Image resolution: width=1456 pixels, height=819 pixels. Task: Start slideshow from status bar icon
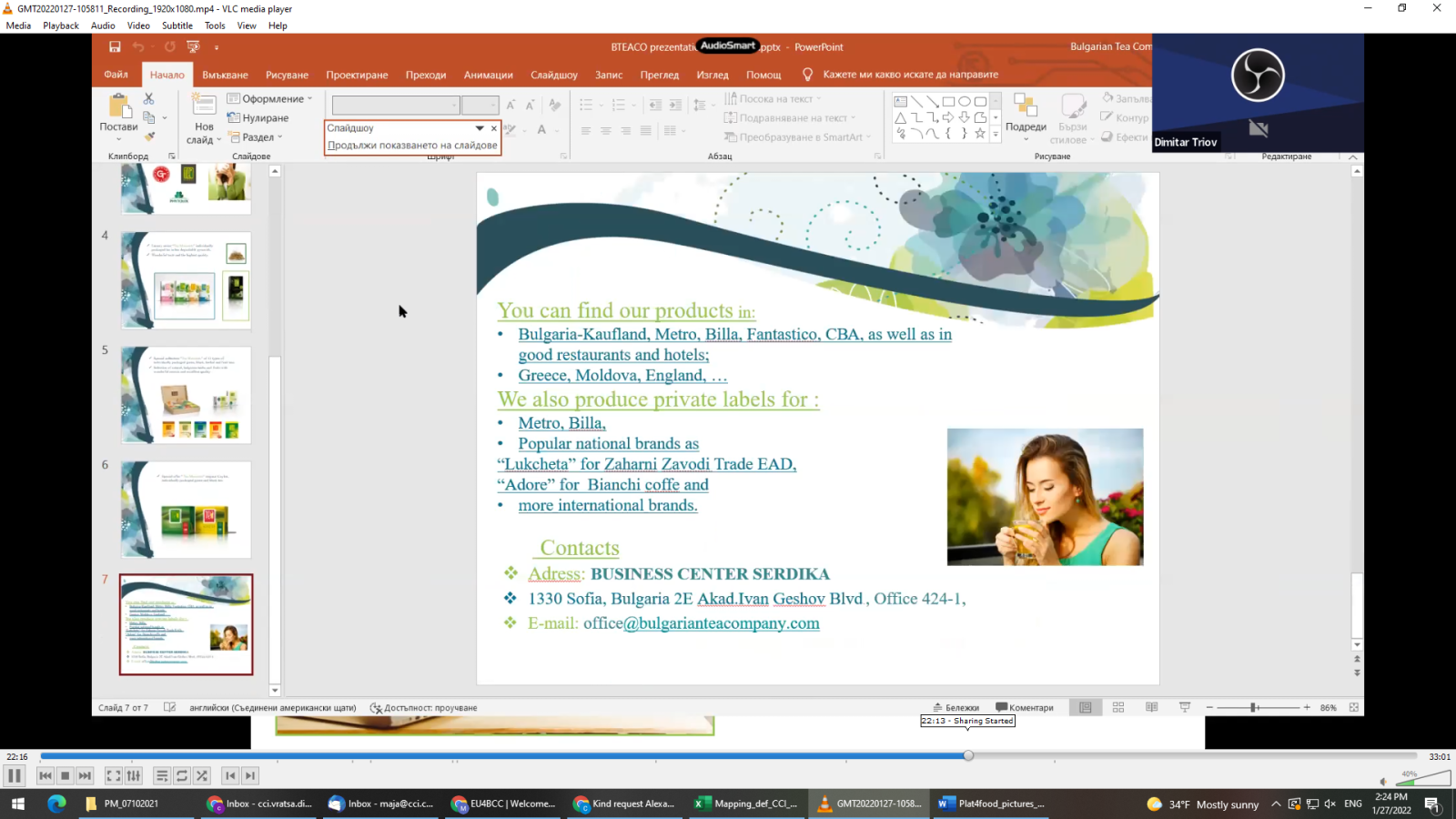point(1184,707)
